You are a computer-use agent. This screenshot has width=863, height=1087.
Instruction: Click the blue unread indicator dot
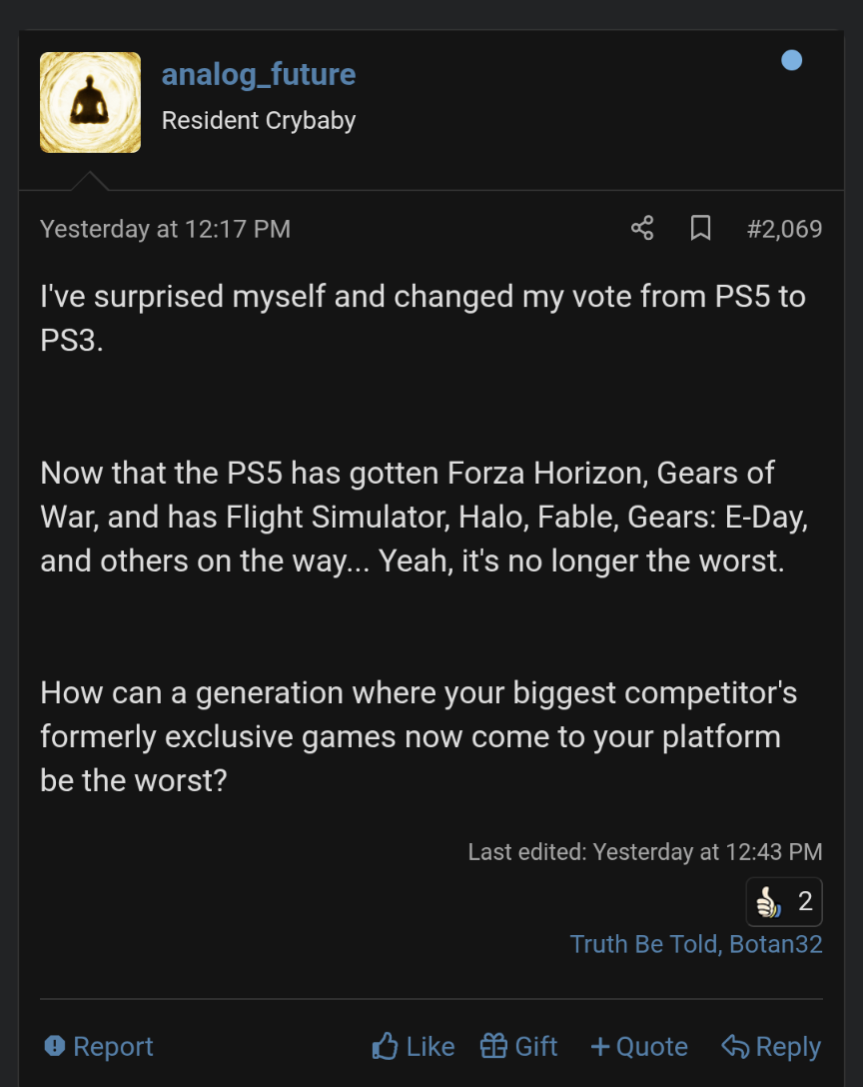[791, 61]
